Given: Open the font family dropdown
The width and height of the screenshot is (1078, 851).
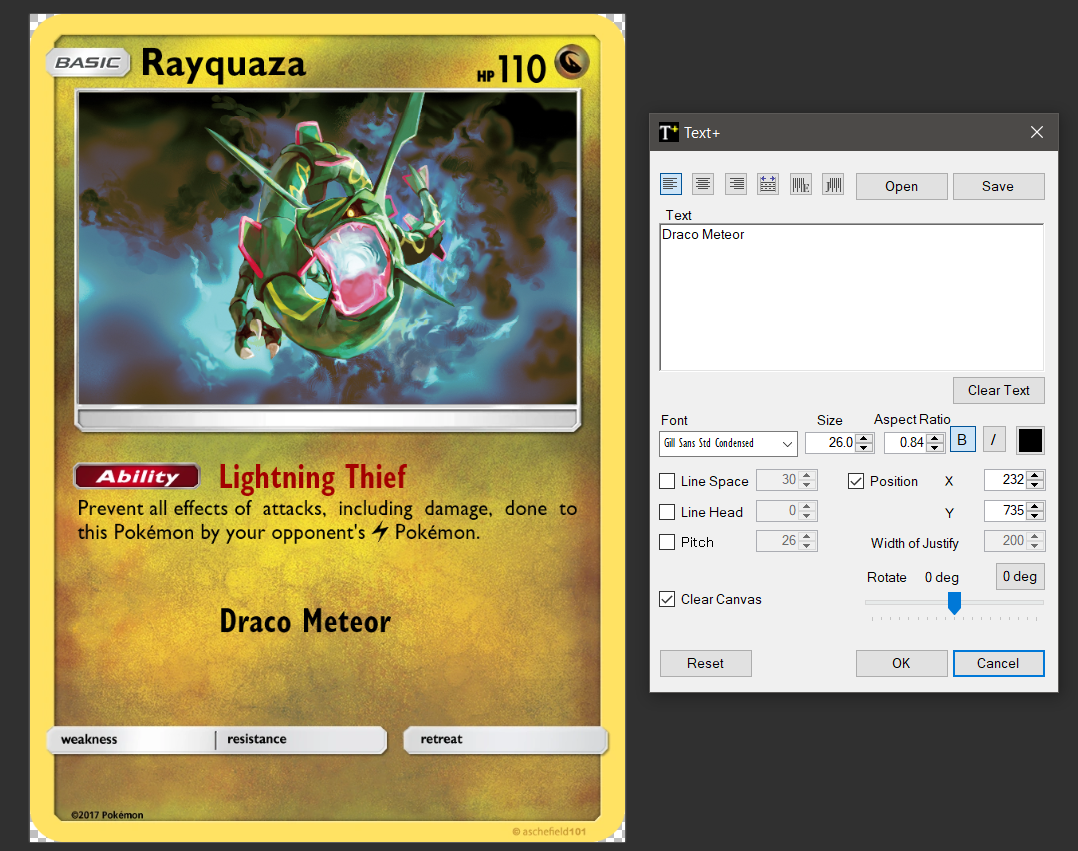Looking at the screenshot, I should [x=790, y=443].
